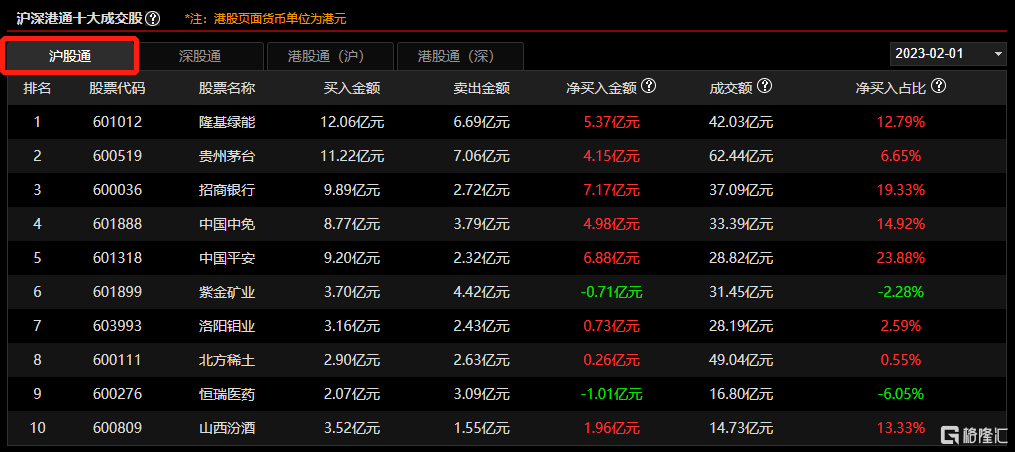Show help for 净买入金额 column
Viewport: 1015px width, 452px height.
coord(649,87)
